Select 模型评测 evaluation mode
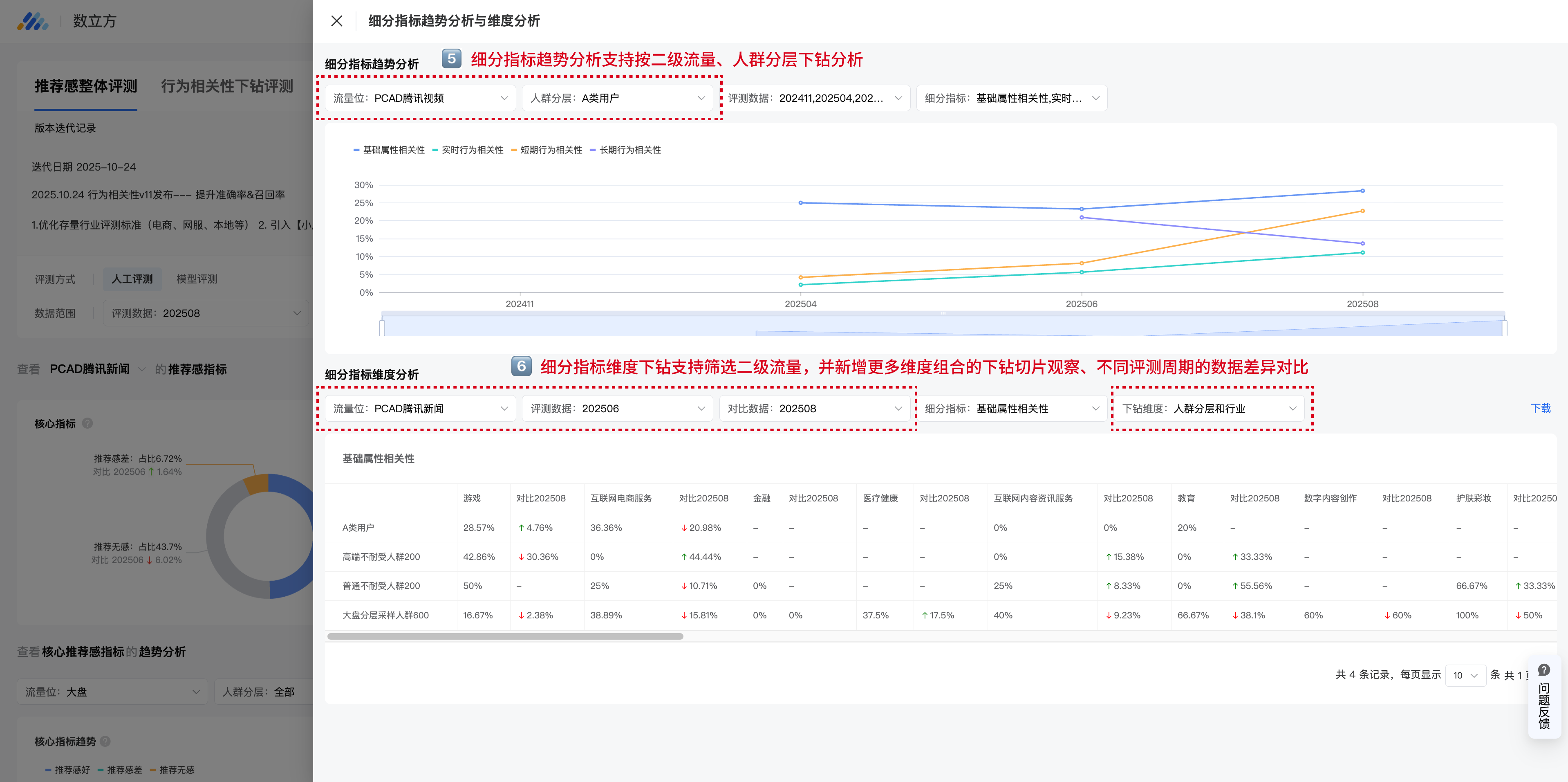1568x782 pixels. (197, 279)
